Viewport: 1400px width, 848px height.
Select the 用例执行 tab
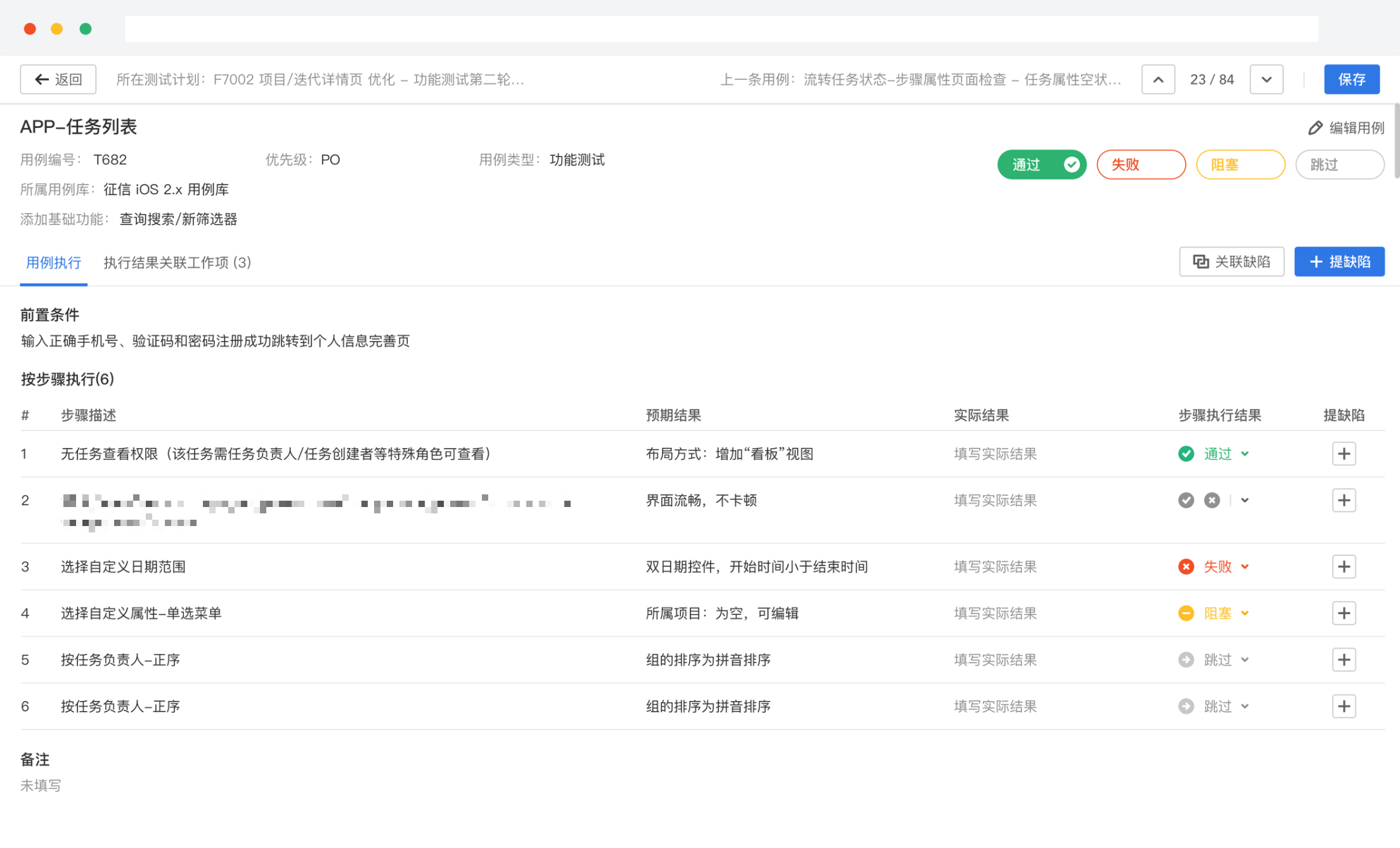tap(53, 262)
